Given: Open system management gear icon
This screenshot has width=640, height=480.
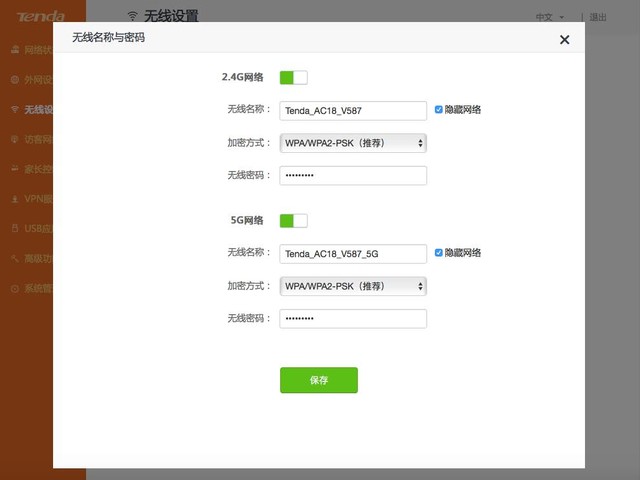Looking at the screenshot, I should click(x=14, y=288).
